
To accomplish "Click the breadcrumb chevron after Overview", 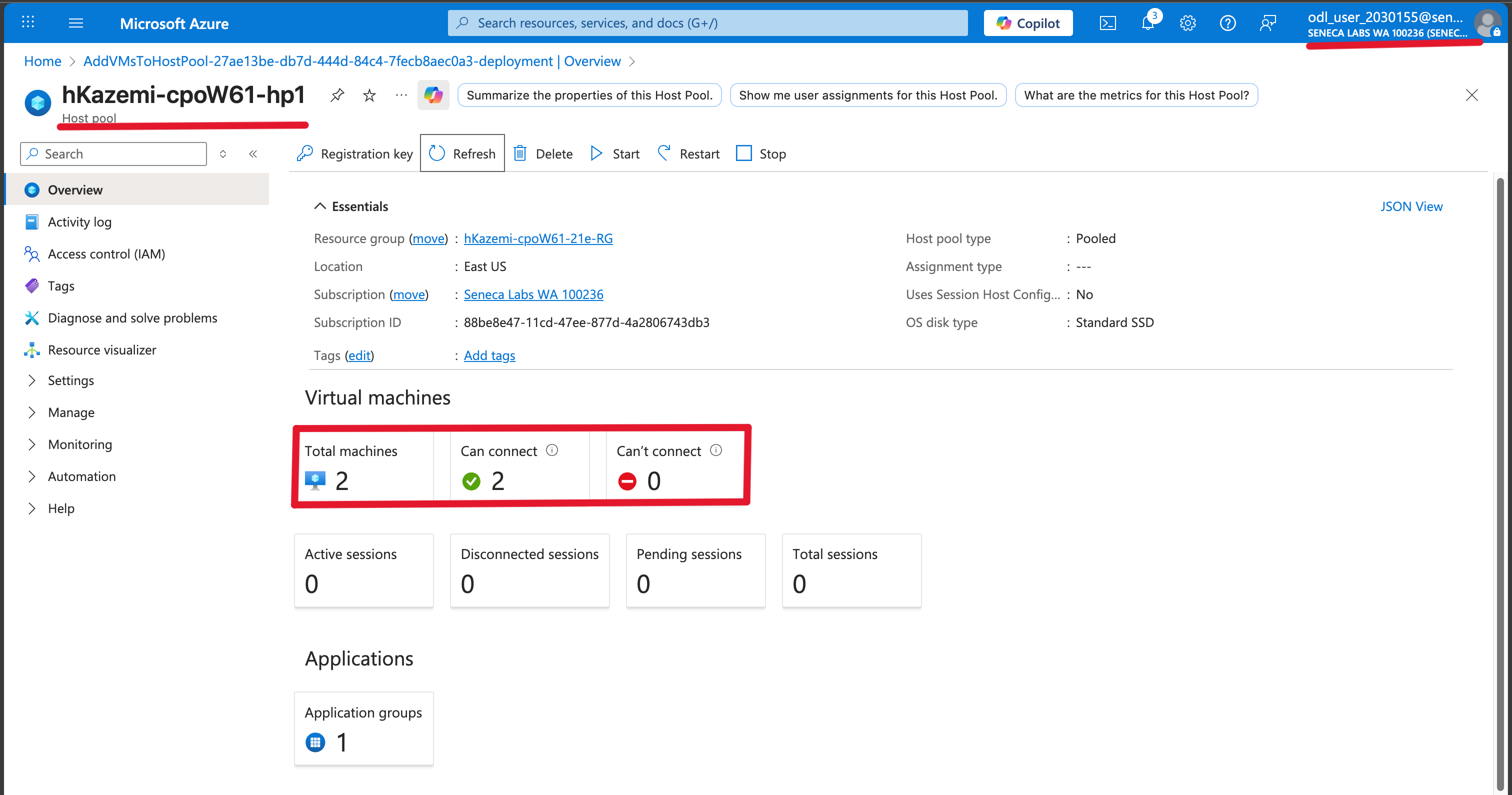I will pyautogui.click(x=632, y=61).
